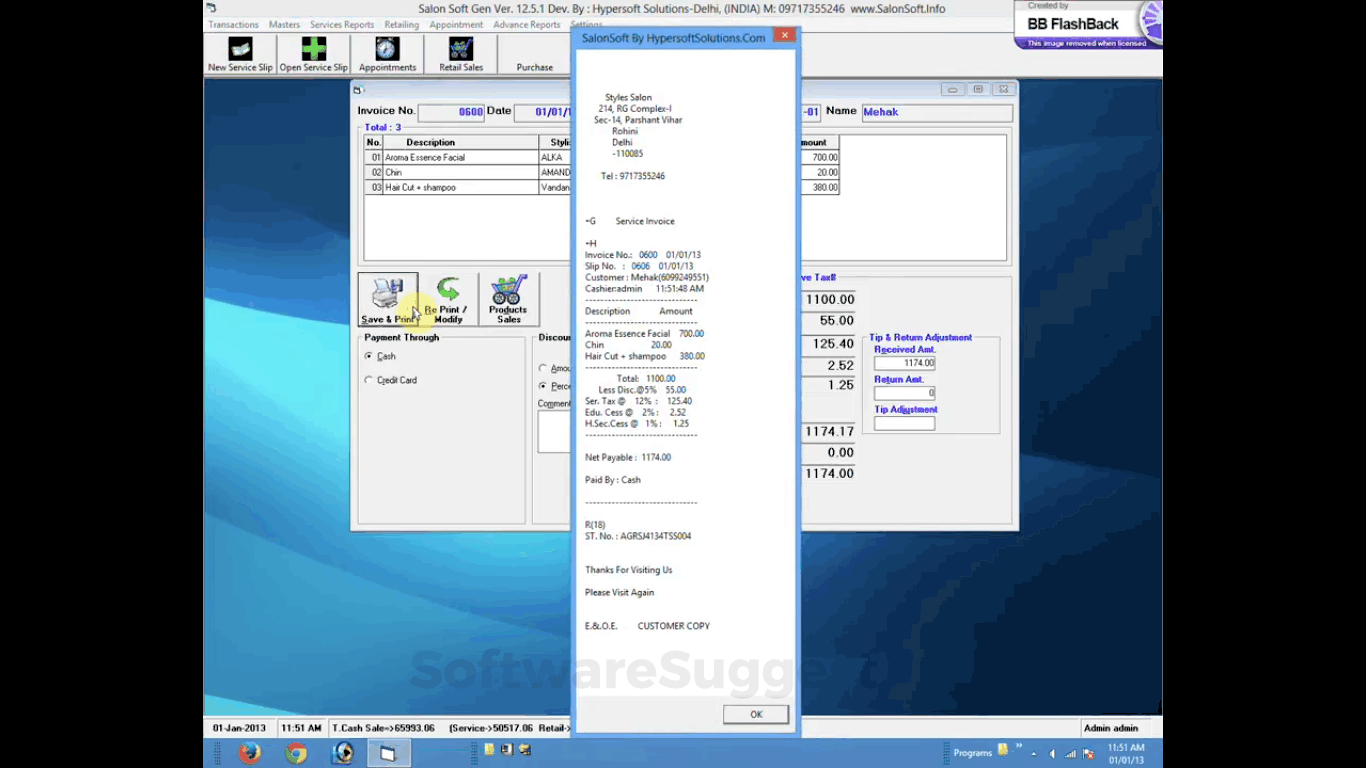
Task: Open the Advance Reports menu
Action: click(527, 25)
